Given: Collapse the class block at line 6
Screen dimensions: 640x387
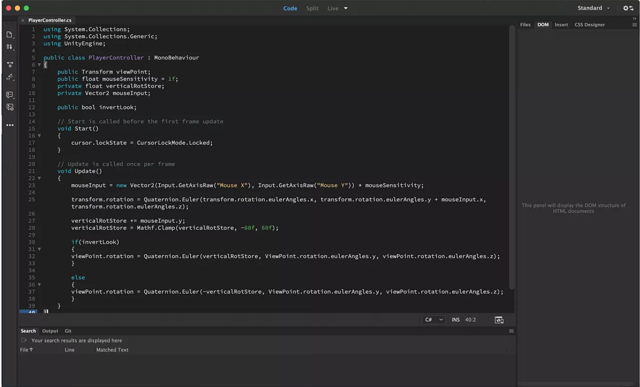Looking at the screenshot, I should click(x=39, y=64).
